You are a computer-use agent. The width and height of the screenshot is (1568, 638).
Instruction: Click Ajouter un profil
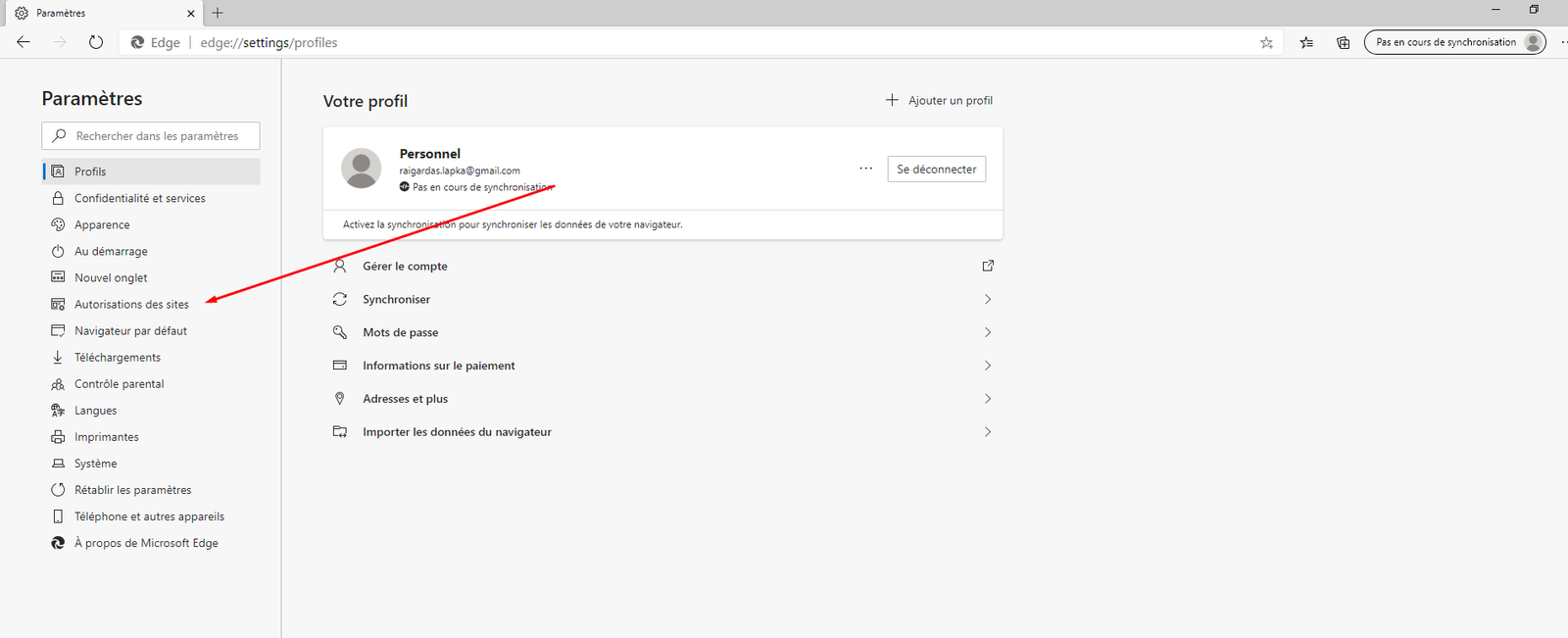point(939,100)
